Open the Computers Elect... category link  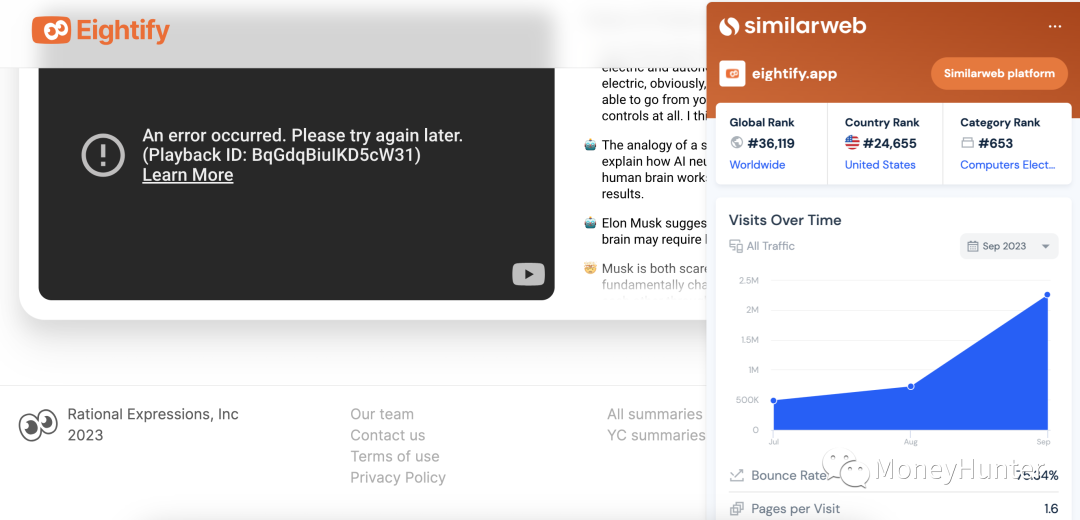click(1007, 165)
